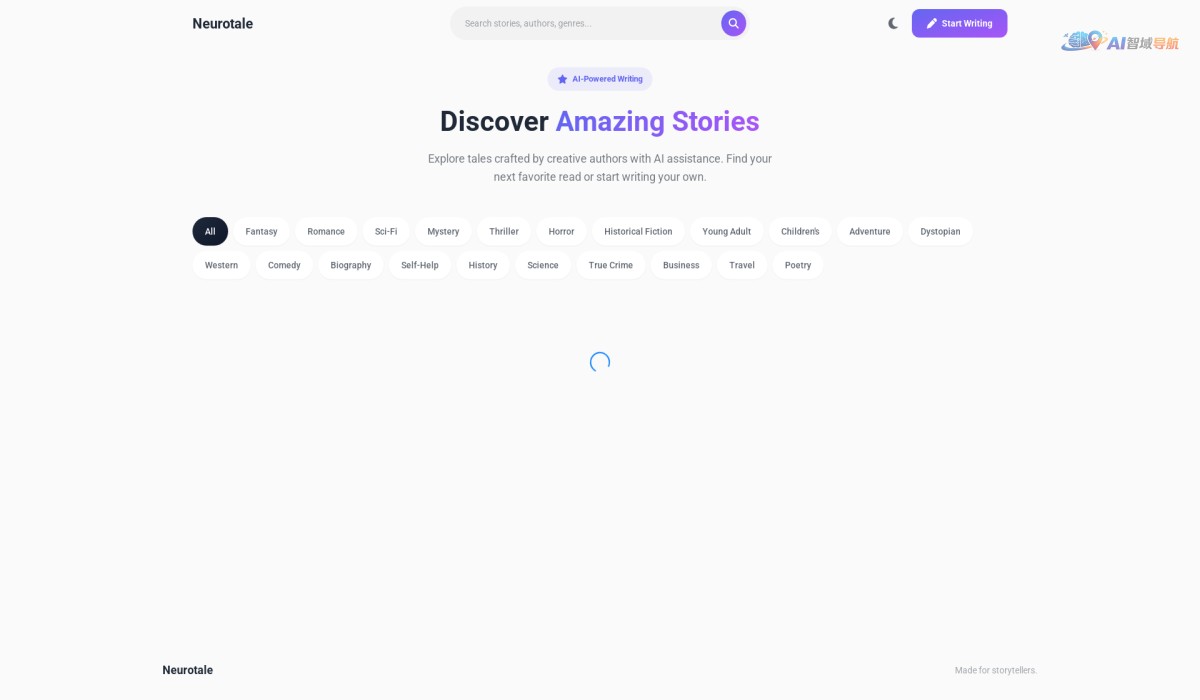Click the purple search magnifier icon

pyautogui.click(x=733, y=23)
